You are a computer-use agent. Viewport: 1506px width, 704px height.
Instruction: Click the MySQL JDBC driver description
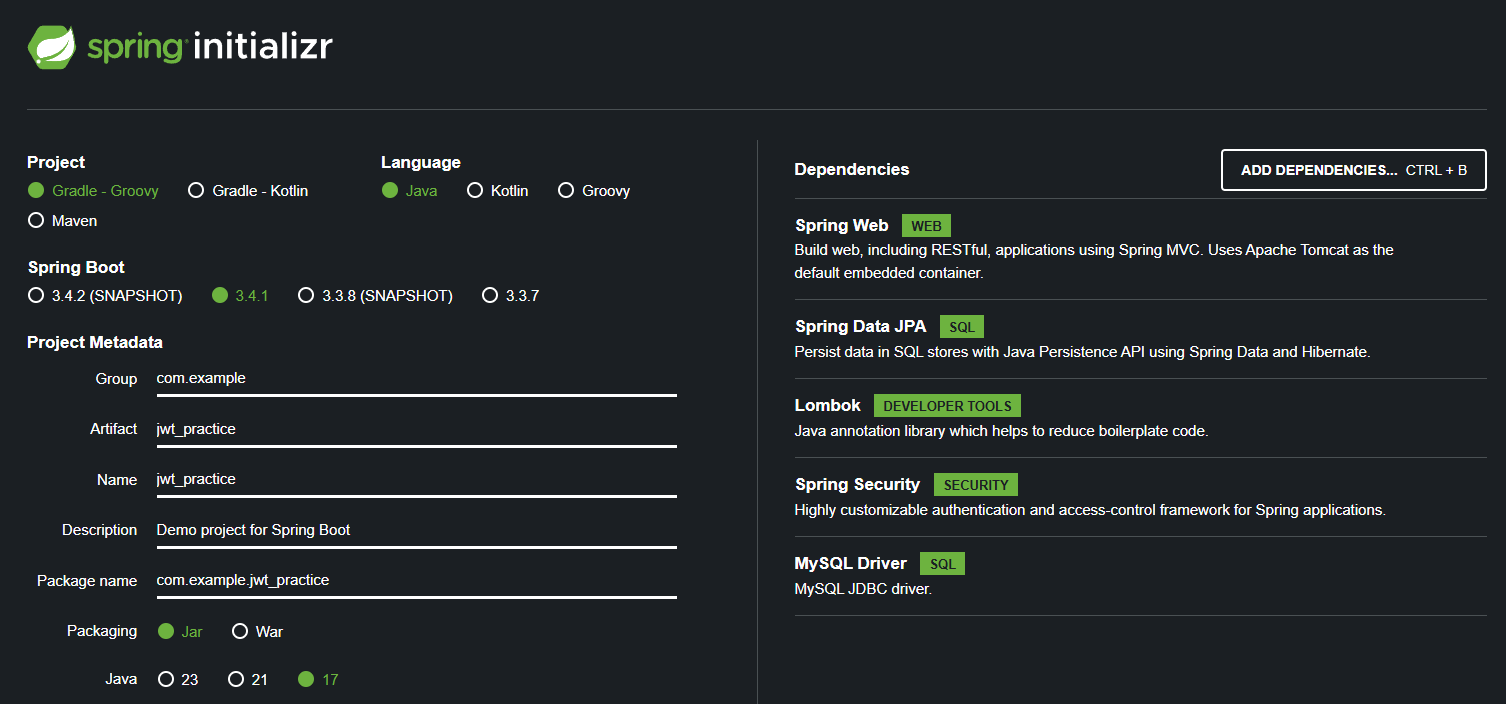[863, 589]
